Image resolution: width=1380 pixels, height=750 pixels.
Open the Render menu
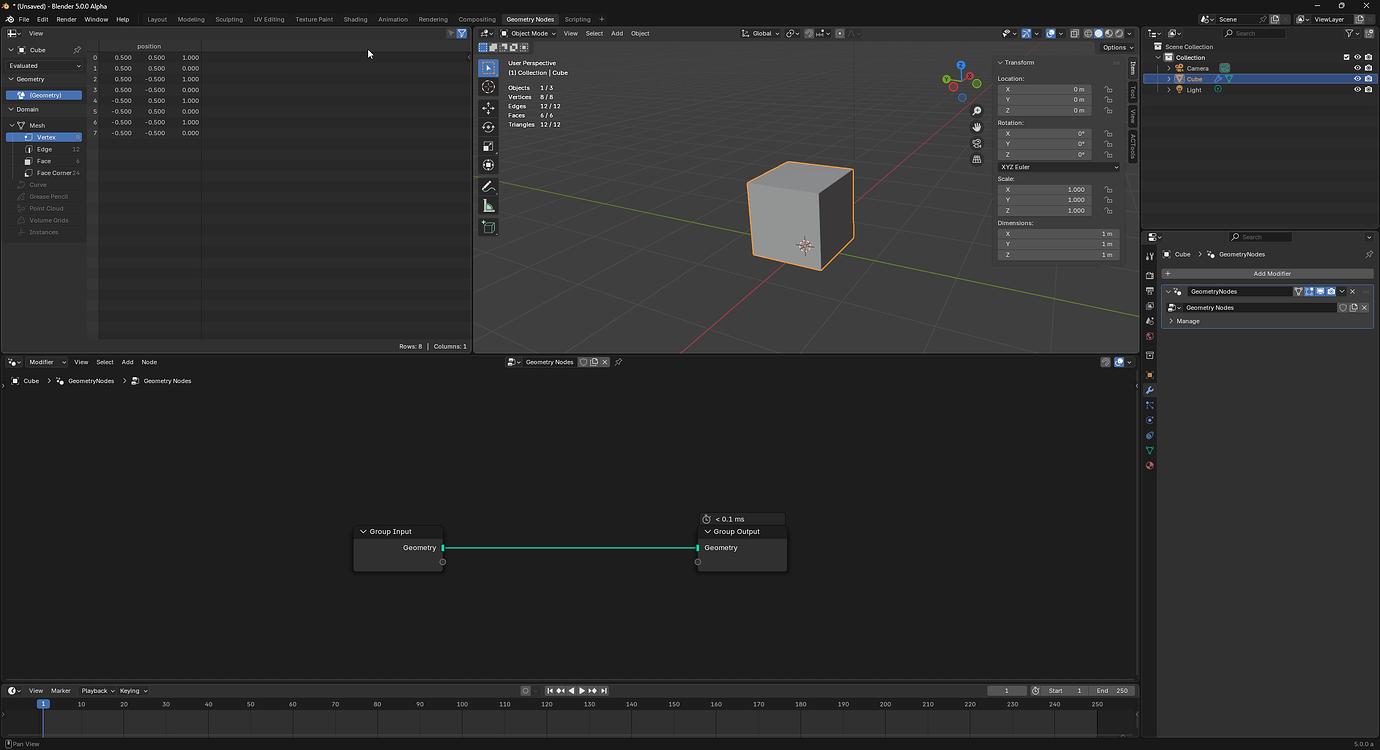[66, 19]
